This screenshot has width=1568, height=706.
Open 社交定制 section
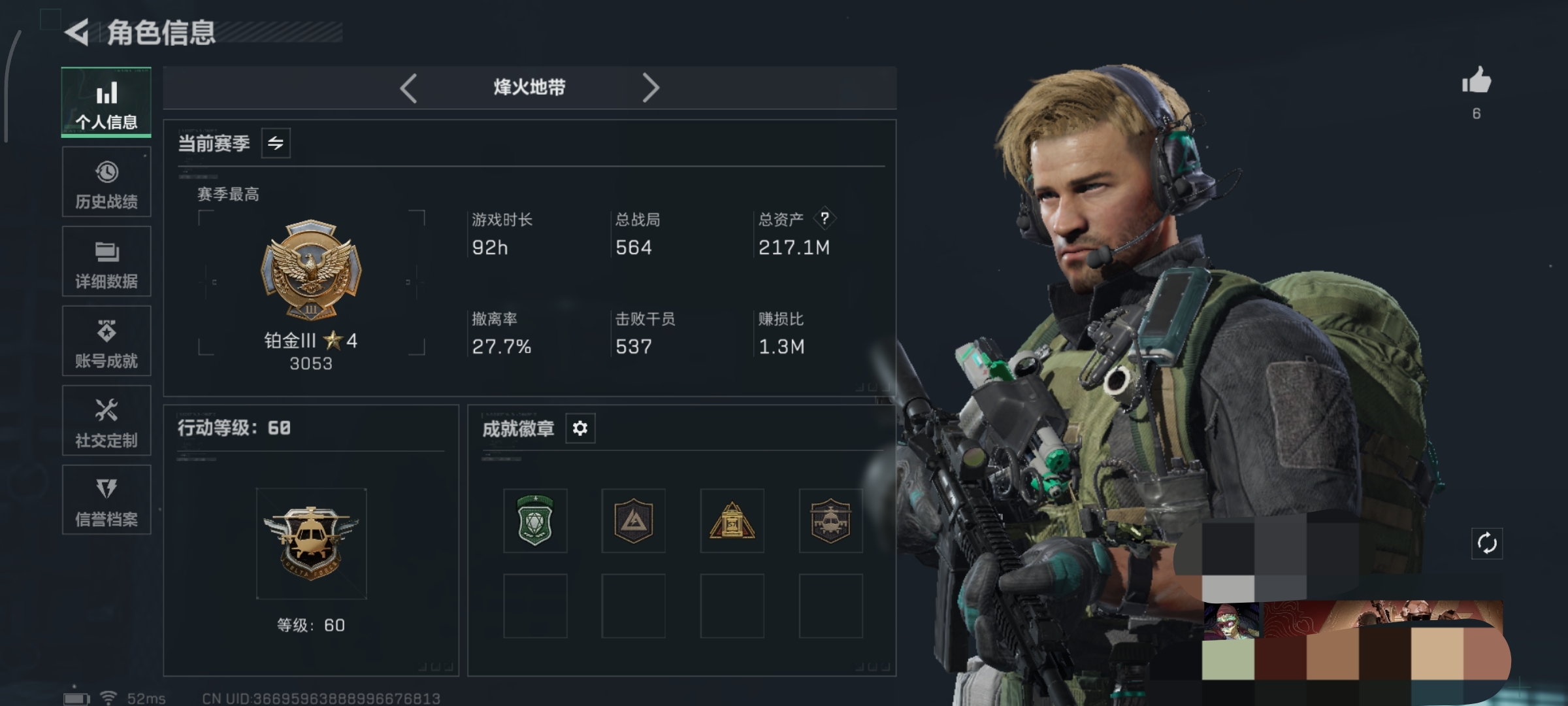(106, 420)
